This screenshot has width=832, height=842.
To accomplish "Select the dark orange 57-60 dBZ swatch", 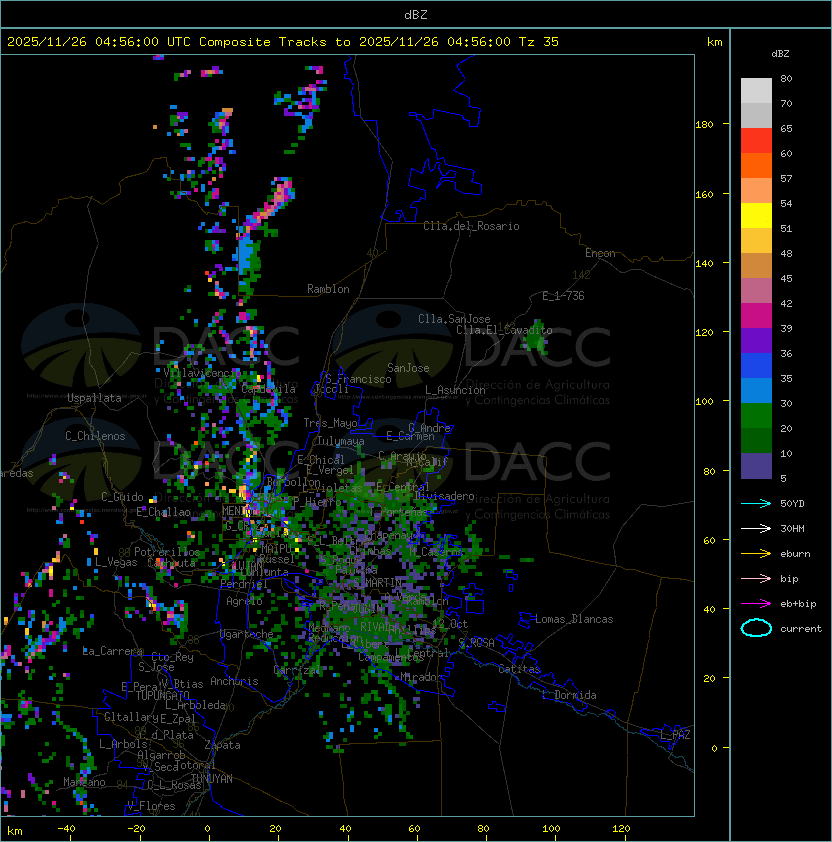I will coord(756,165).
